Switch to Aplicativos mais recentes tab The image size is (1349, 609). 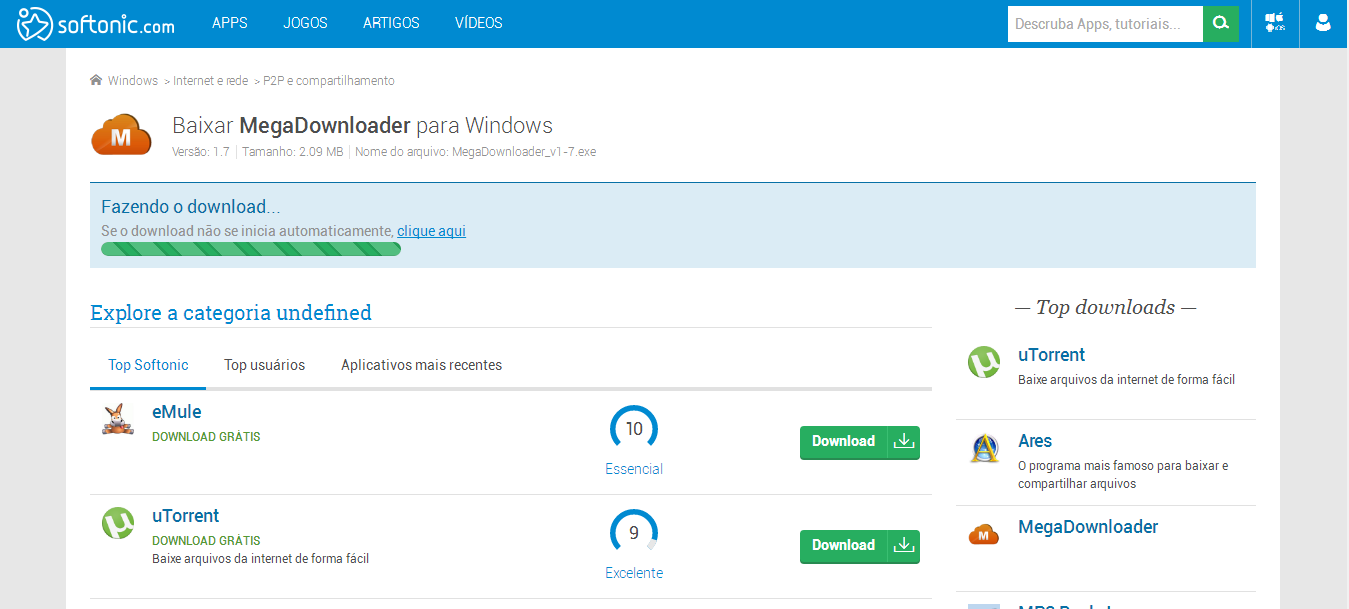[x=421, y=365]
